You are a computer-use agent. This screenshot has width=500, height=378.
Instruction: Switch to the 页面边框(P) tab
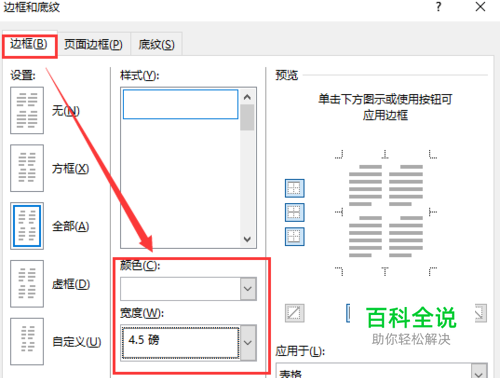pyautogui.click(x=93, y=45)
